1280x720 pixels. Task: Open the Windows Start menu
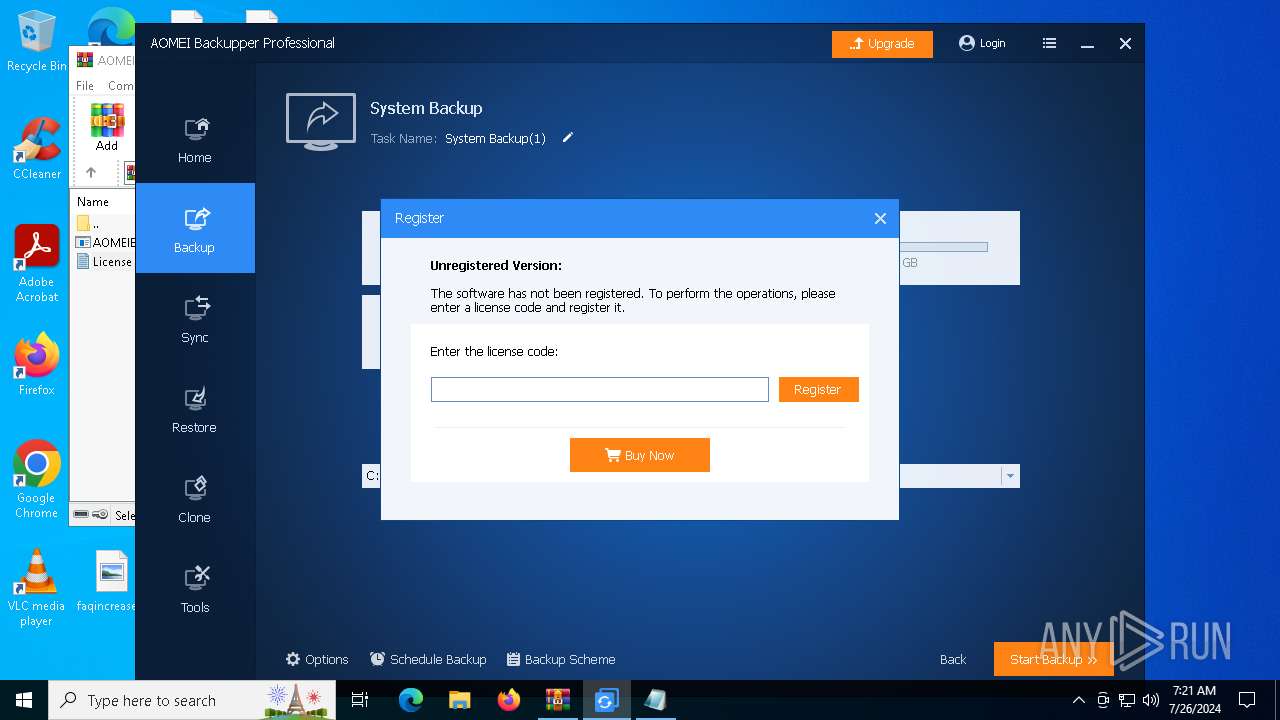(x=24, y=700)
